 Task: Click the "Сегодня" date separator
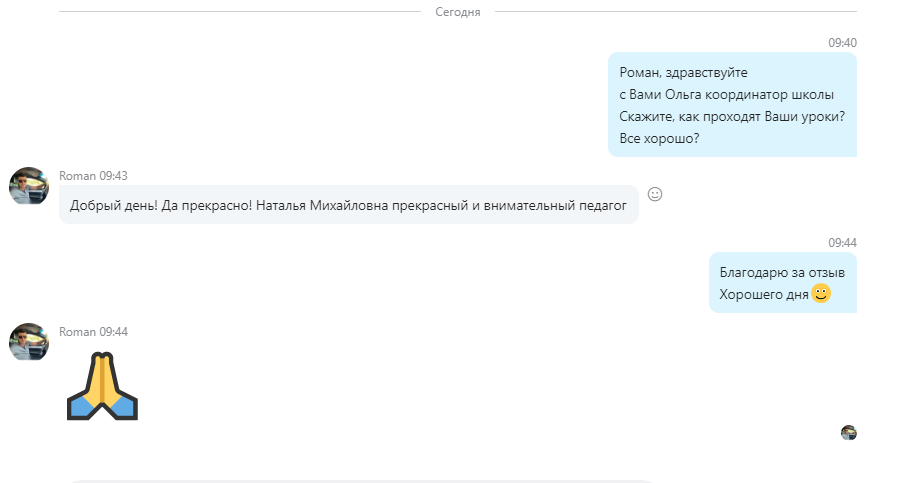pos(458,12)
